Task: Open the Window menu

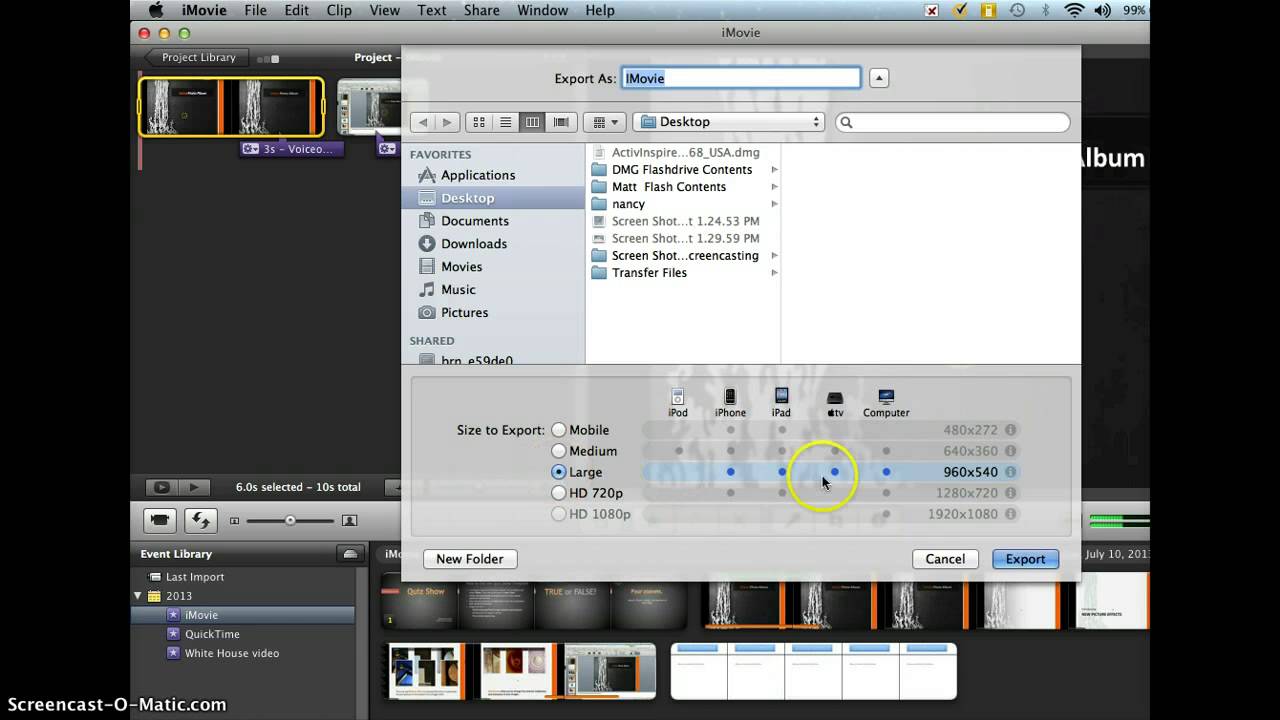Action: coord(541,10)
